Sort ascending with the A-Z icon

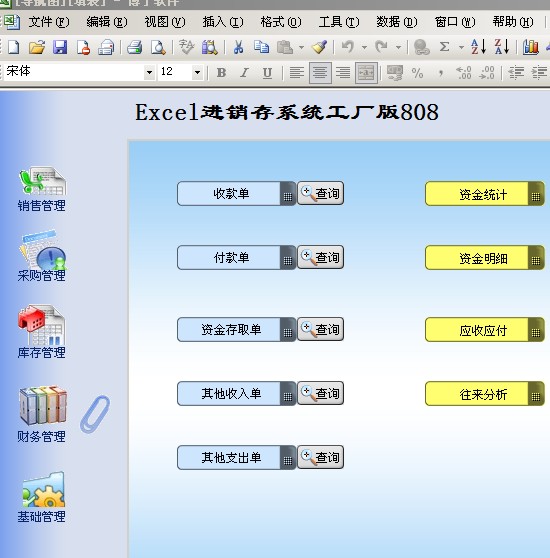pyautogui.click(x=478, y=47)
